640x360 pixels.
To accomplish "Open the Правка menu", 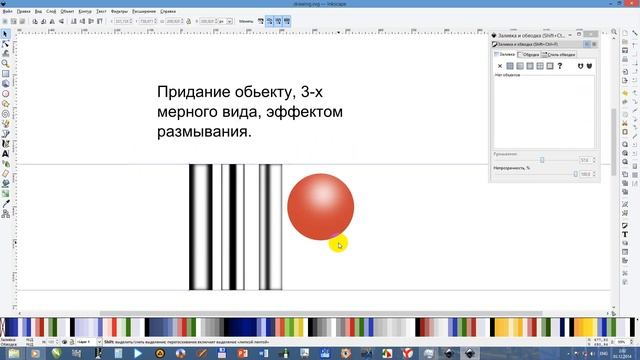I will tap(23, 11).
